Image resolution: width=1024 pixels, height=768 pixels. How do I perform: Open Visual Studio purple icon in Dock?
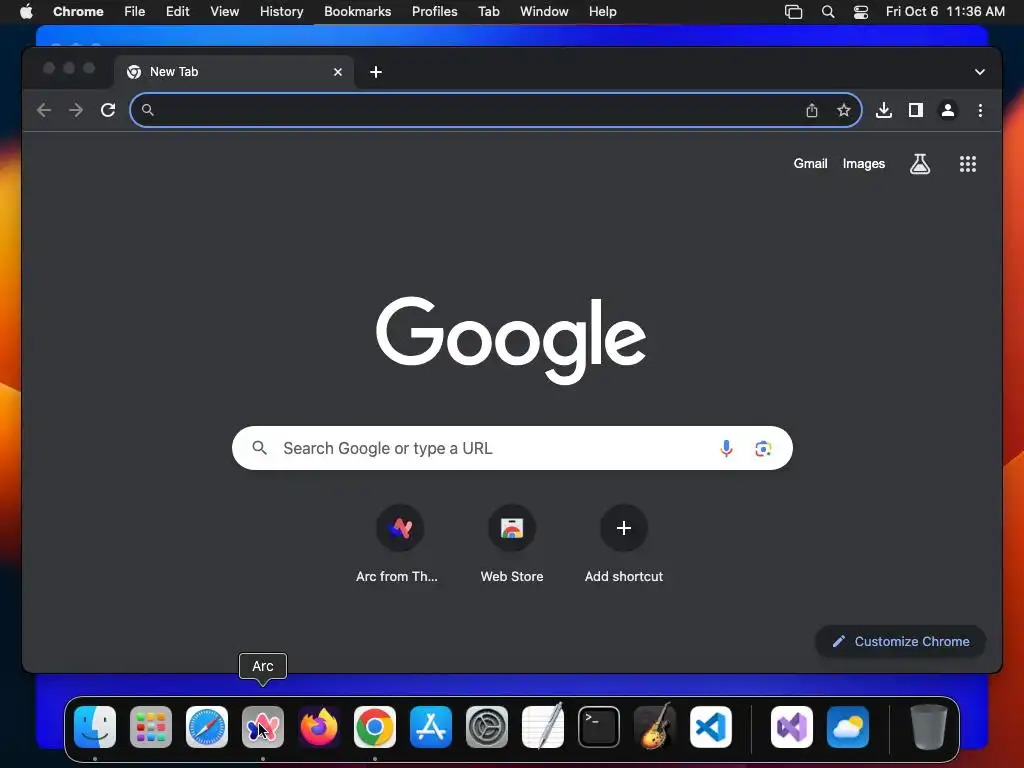(x=792, y=727)
